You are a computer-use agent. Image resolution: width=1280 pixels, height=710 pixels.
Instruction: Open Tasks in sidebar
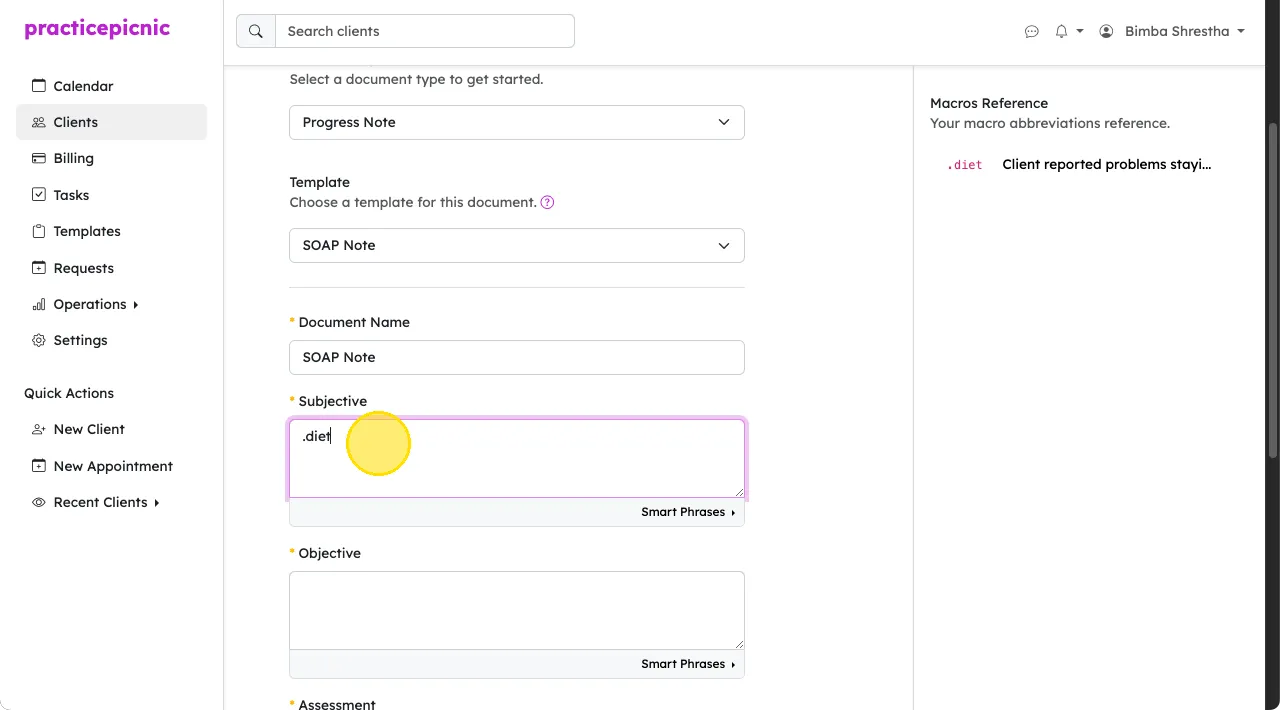[x=111, y=195]
